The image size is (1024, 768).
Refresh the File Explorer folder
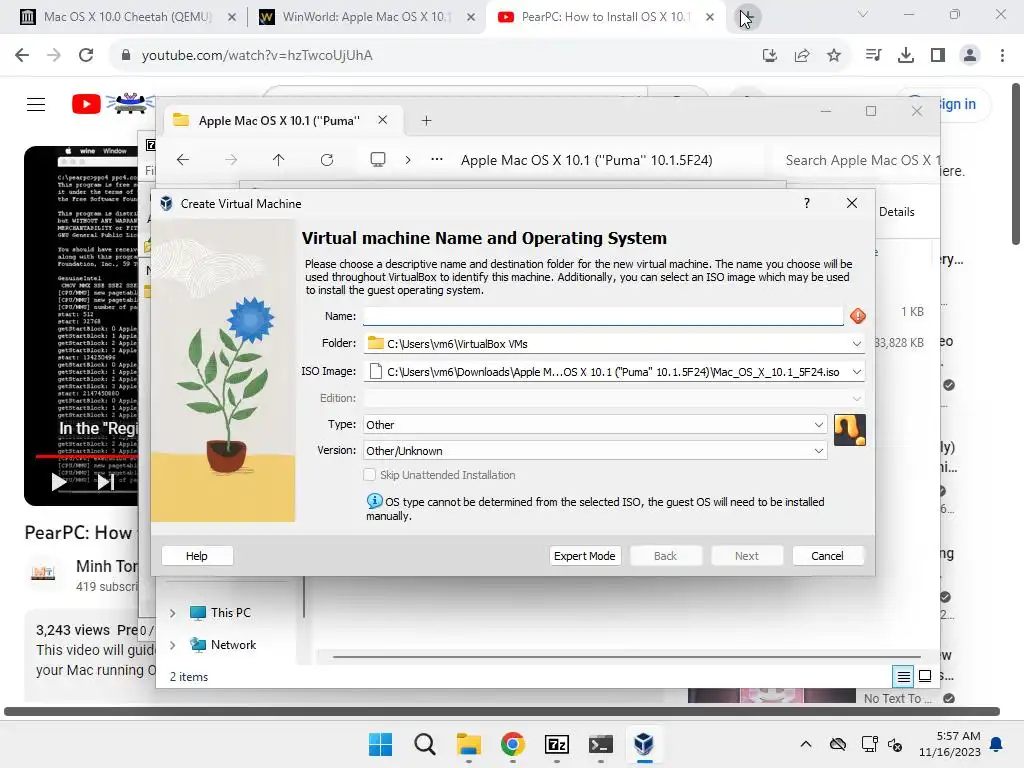[327, 160]
